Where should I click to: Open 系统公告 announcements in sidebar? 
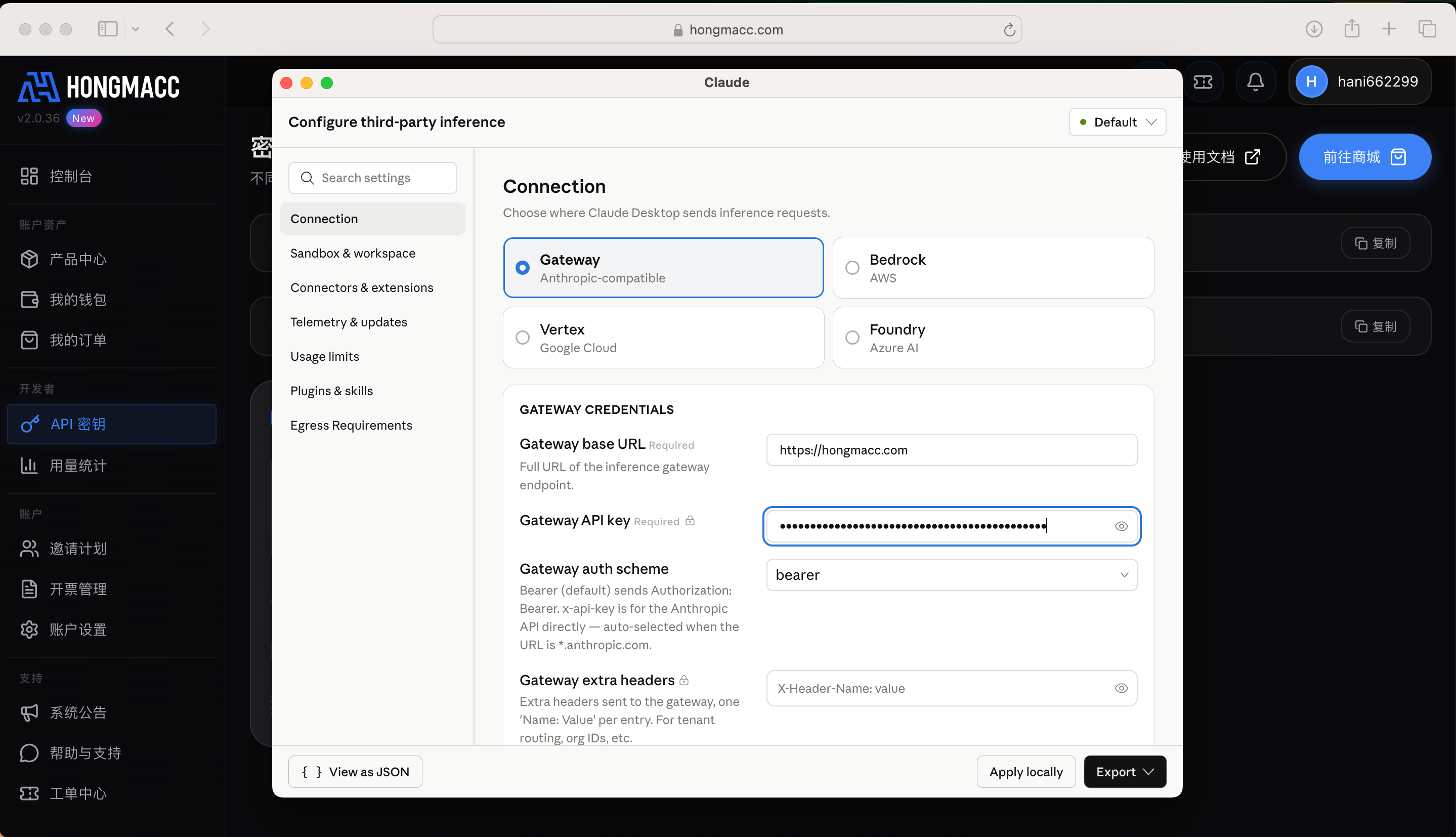(x=111, y=713)
